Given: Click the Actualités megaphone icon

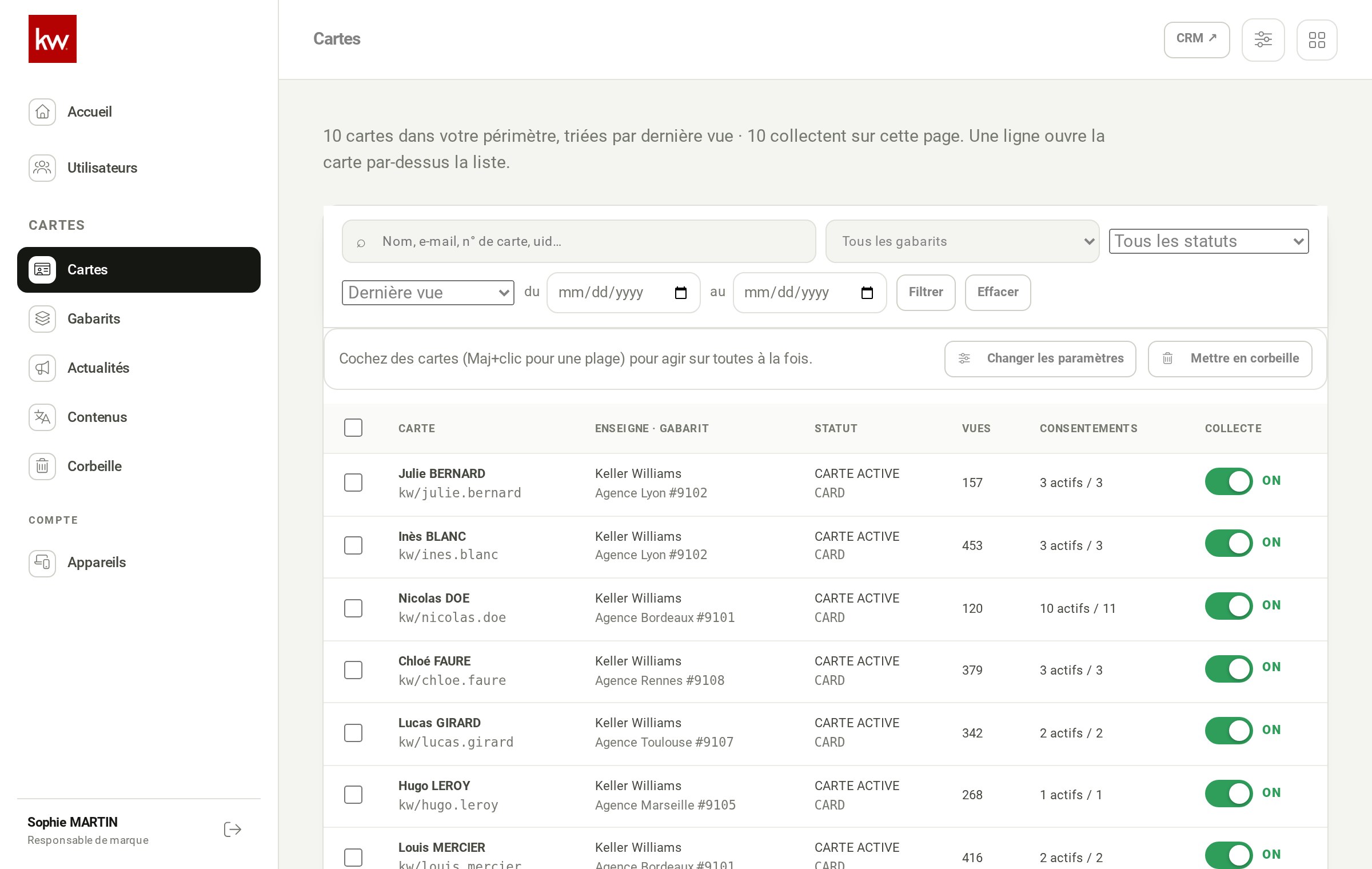Looking at the screenshot, I should point(42,368).
